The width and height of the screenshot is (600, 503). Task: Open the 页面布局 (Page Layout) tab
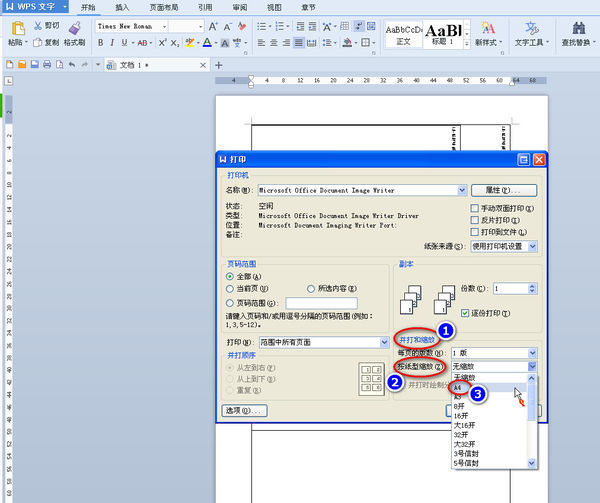coord(164,7)
